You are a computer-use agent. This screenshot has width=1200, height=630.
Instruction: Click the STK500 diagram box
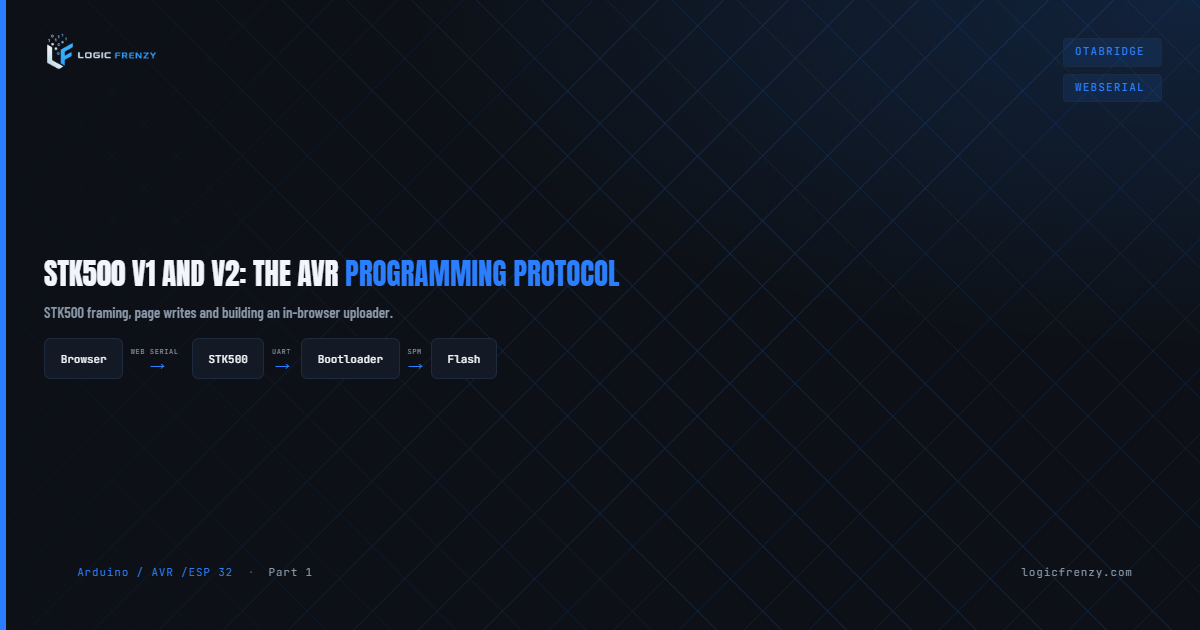(x=228, y=359)
